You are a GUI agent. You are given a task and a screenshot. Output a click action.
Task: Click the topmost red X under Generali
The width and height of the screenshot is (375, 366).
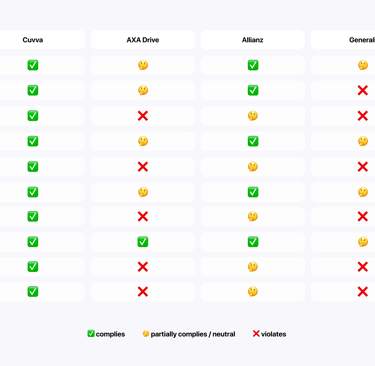[363, 90]
